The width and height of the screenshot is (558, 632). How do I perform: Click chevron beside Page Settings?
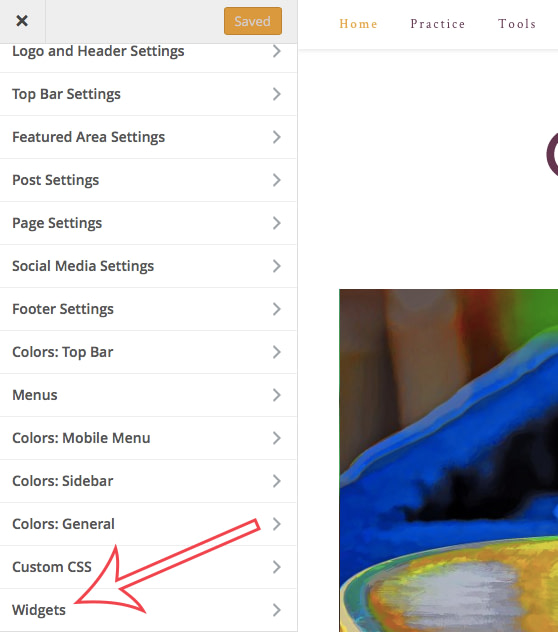pos(276,223)
